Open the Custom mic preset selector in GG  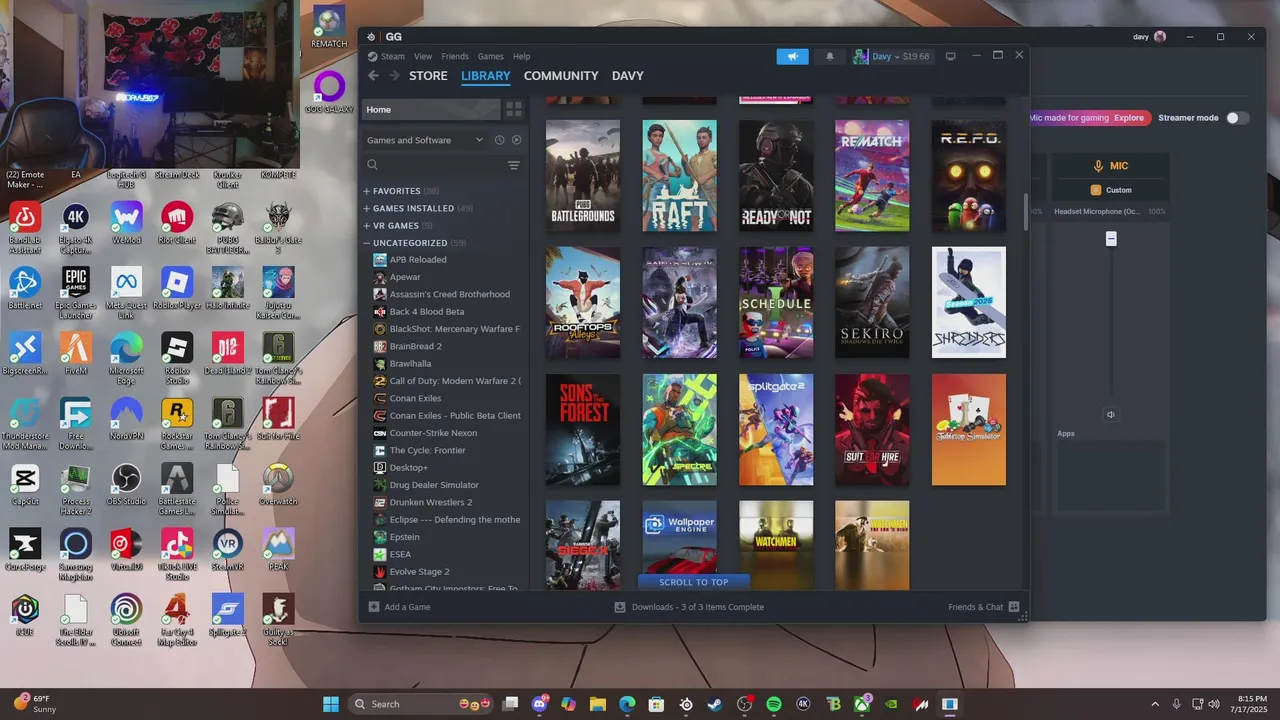(x=1111, y=190)
